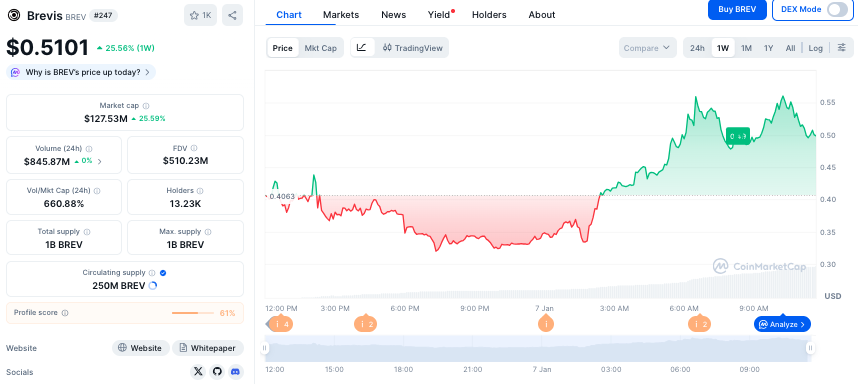The image size is (858, 384).
Task: Open chart settings sliders icon
Action: tap(842, 48)
